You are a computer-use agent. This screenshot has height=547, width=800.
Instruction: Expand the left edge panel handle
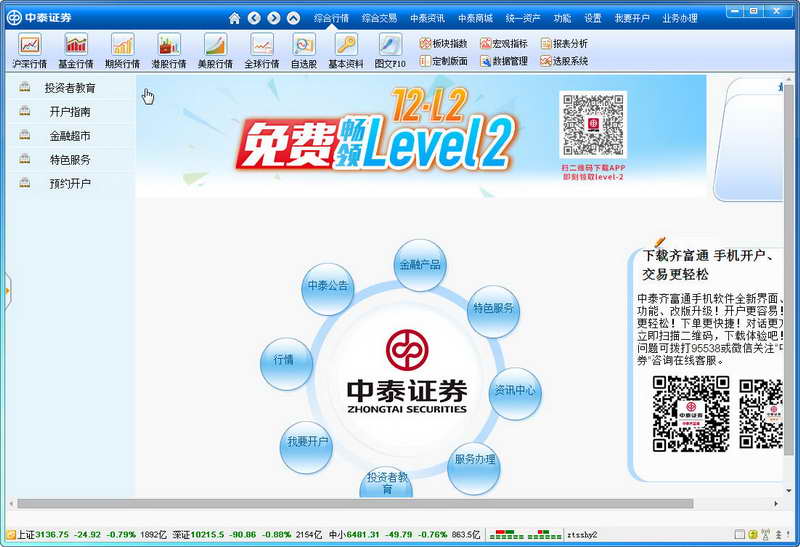coord(7,290)
